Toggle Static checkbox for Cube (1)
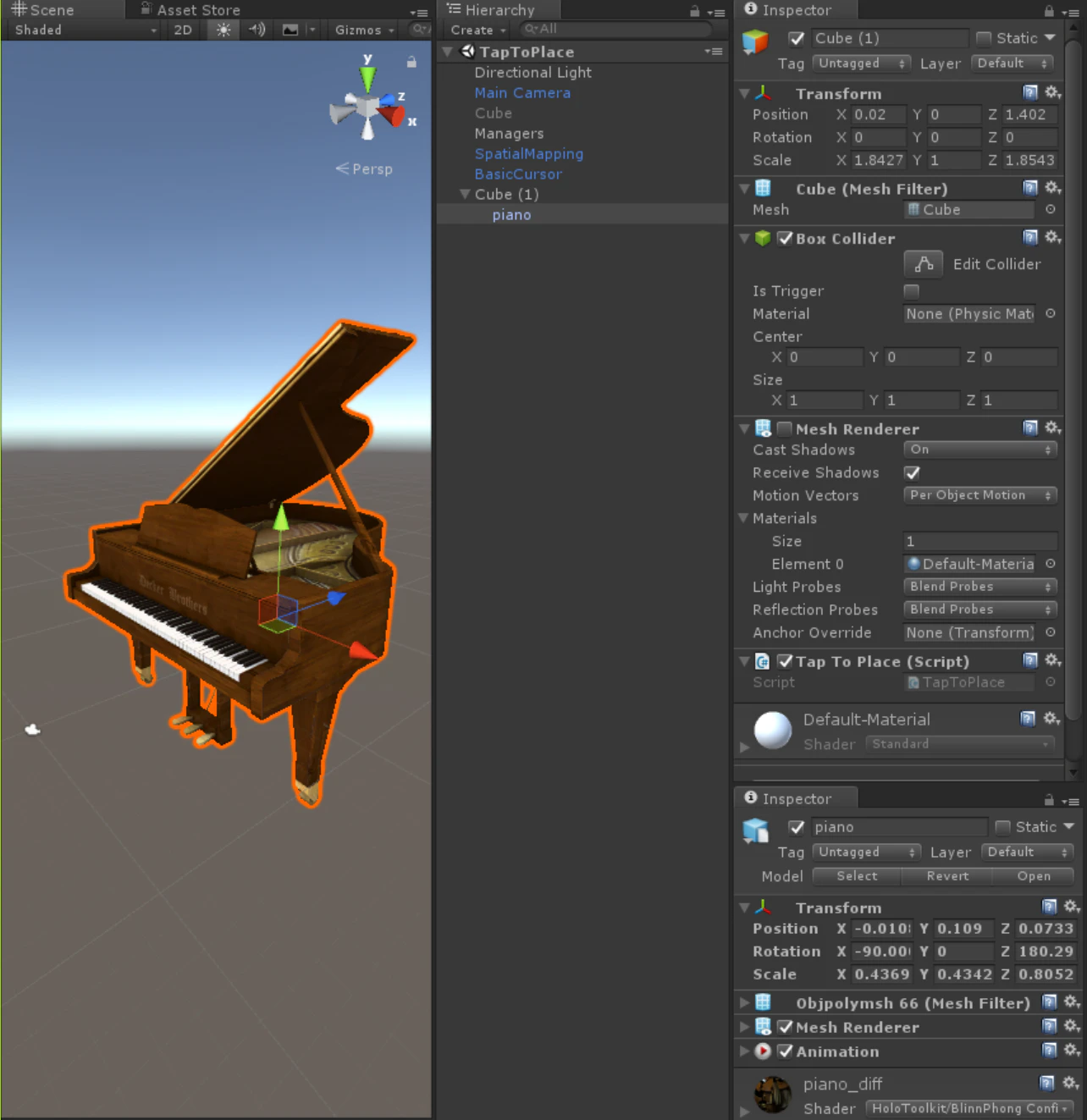1087x1120 pixels. (984, 38)
